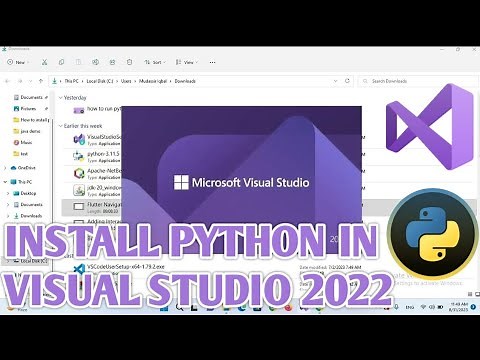
Task: Select OneDrive in sidebar
Action: coord(23,168)
